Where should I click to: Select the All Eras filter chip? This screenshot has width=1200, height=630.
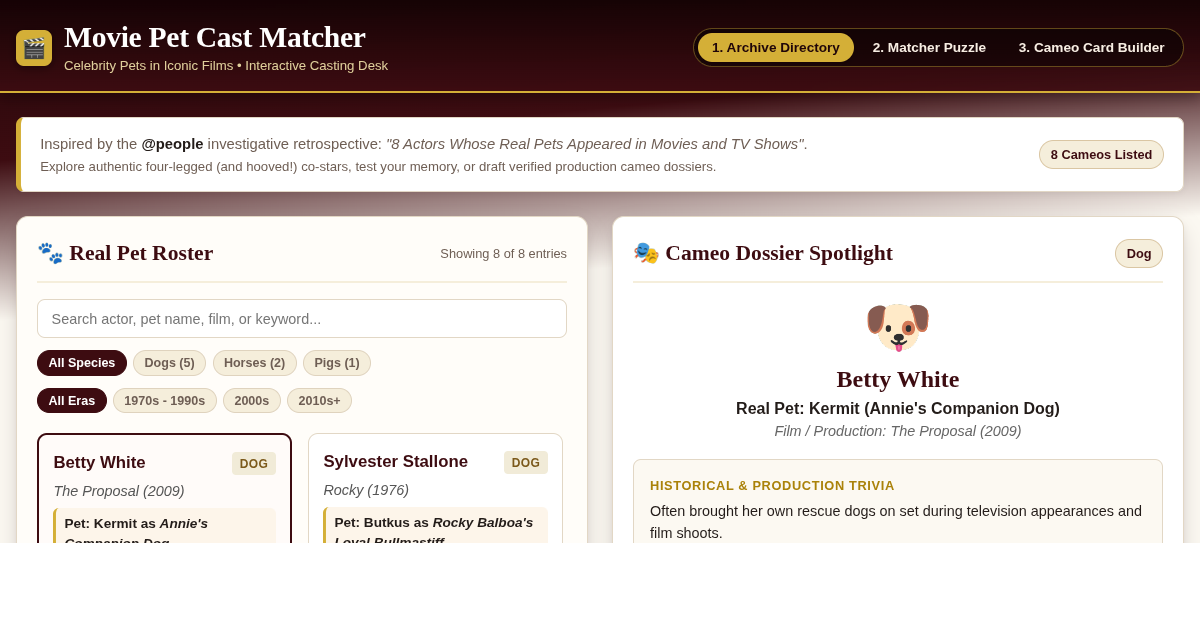pyautogui.click(x=72, y=401)
